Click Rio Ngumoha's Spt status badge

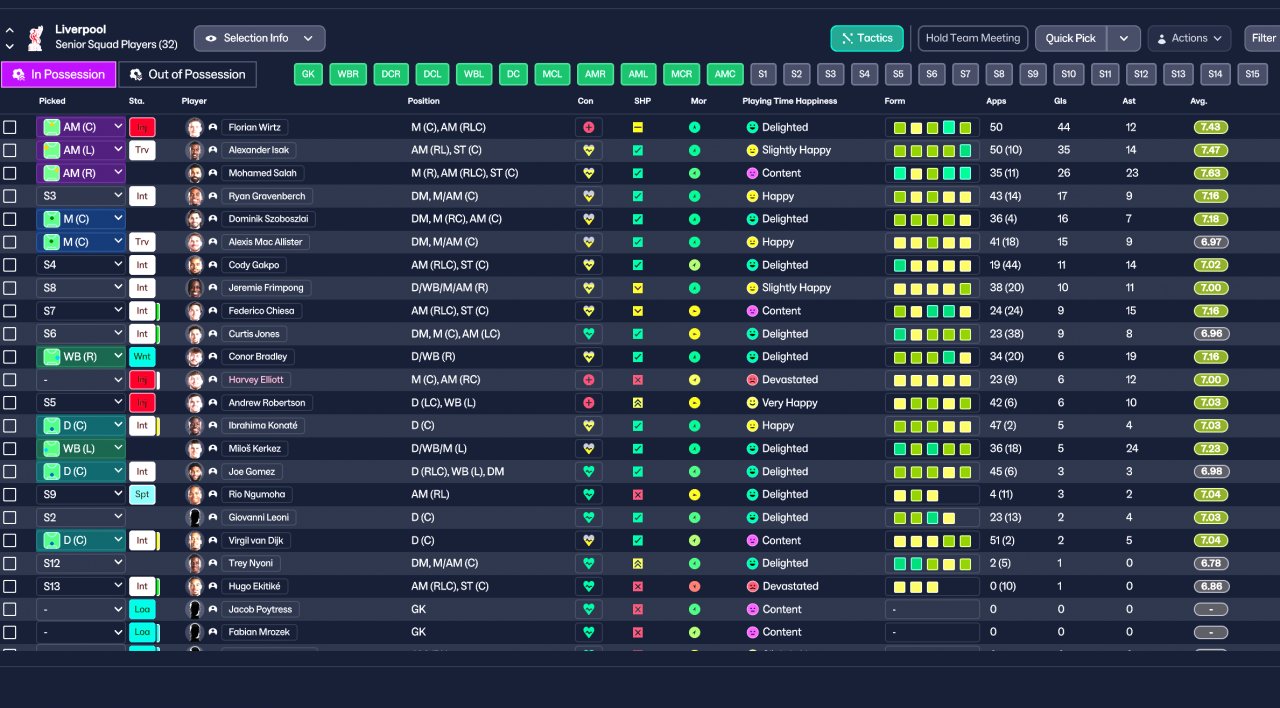(142, 494)
